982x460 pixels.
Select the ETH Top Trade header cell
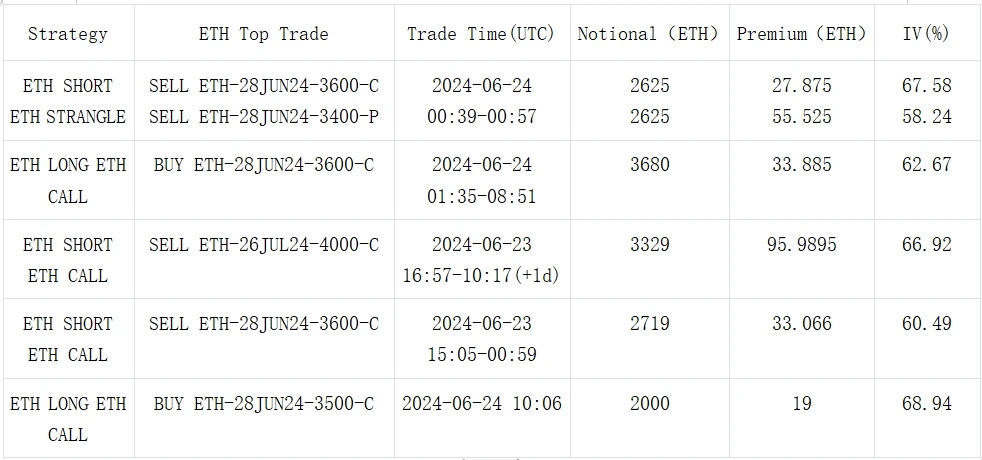coord(263,33)
